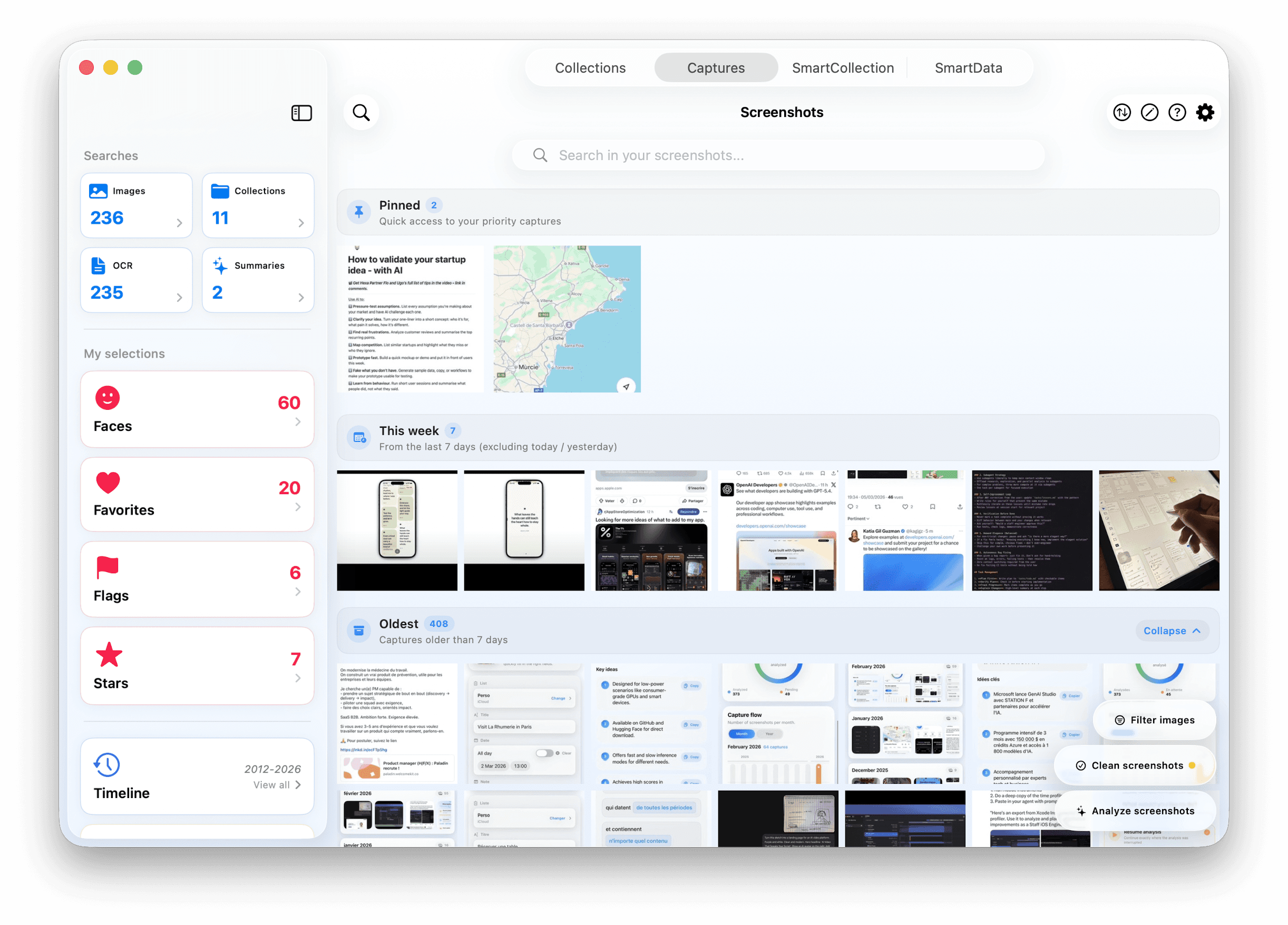Click the circle slash edit icon
Image resolution: width=1288 pixels, height=925 pixels.
1149,113
